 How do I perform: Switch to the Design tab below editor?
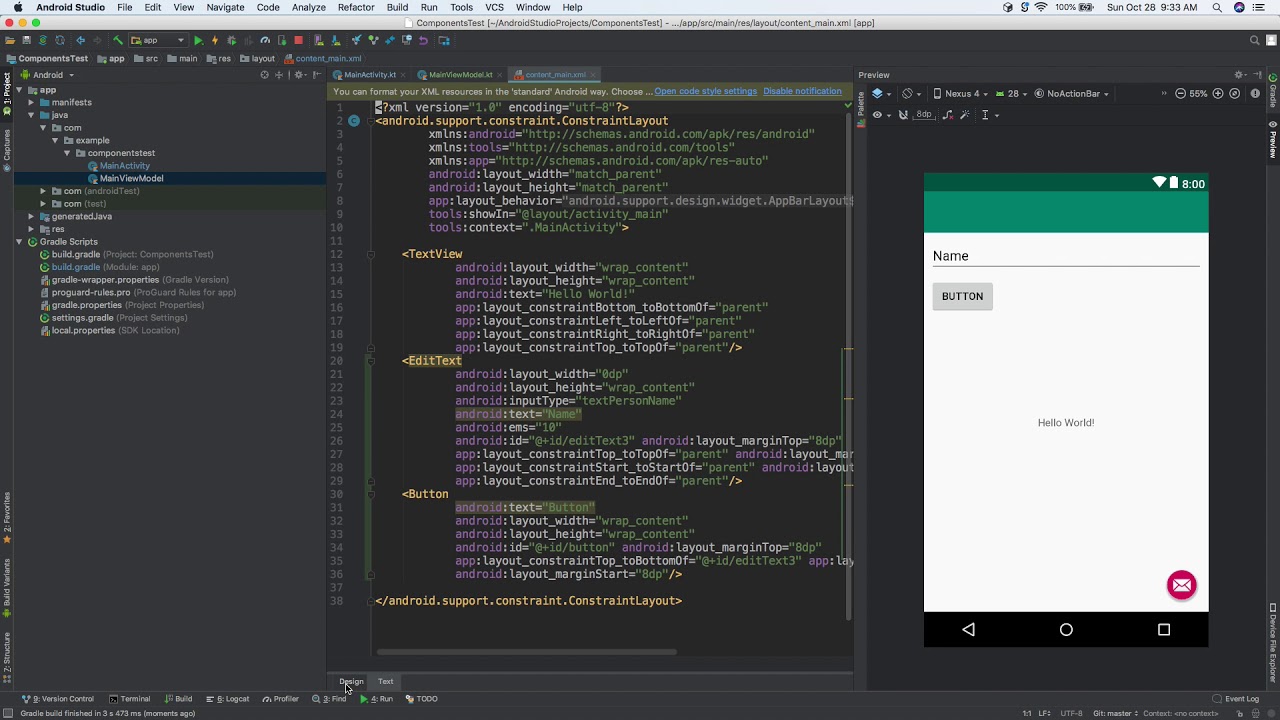click(351, 682)
